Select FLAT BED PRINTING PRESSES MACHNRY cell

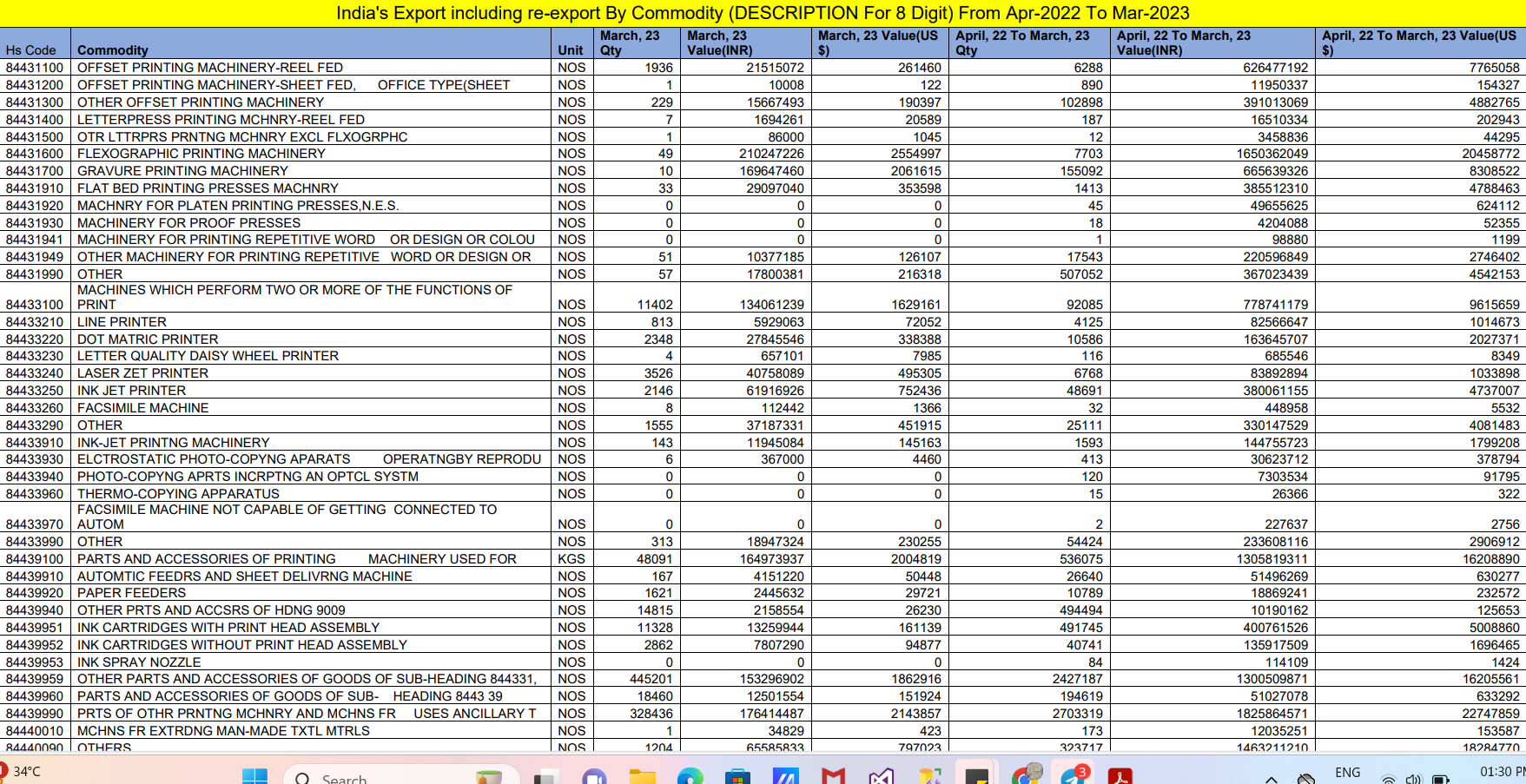coord(310,188)
